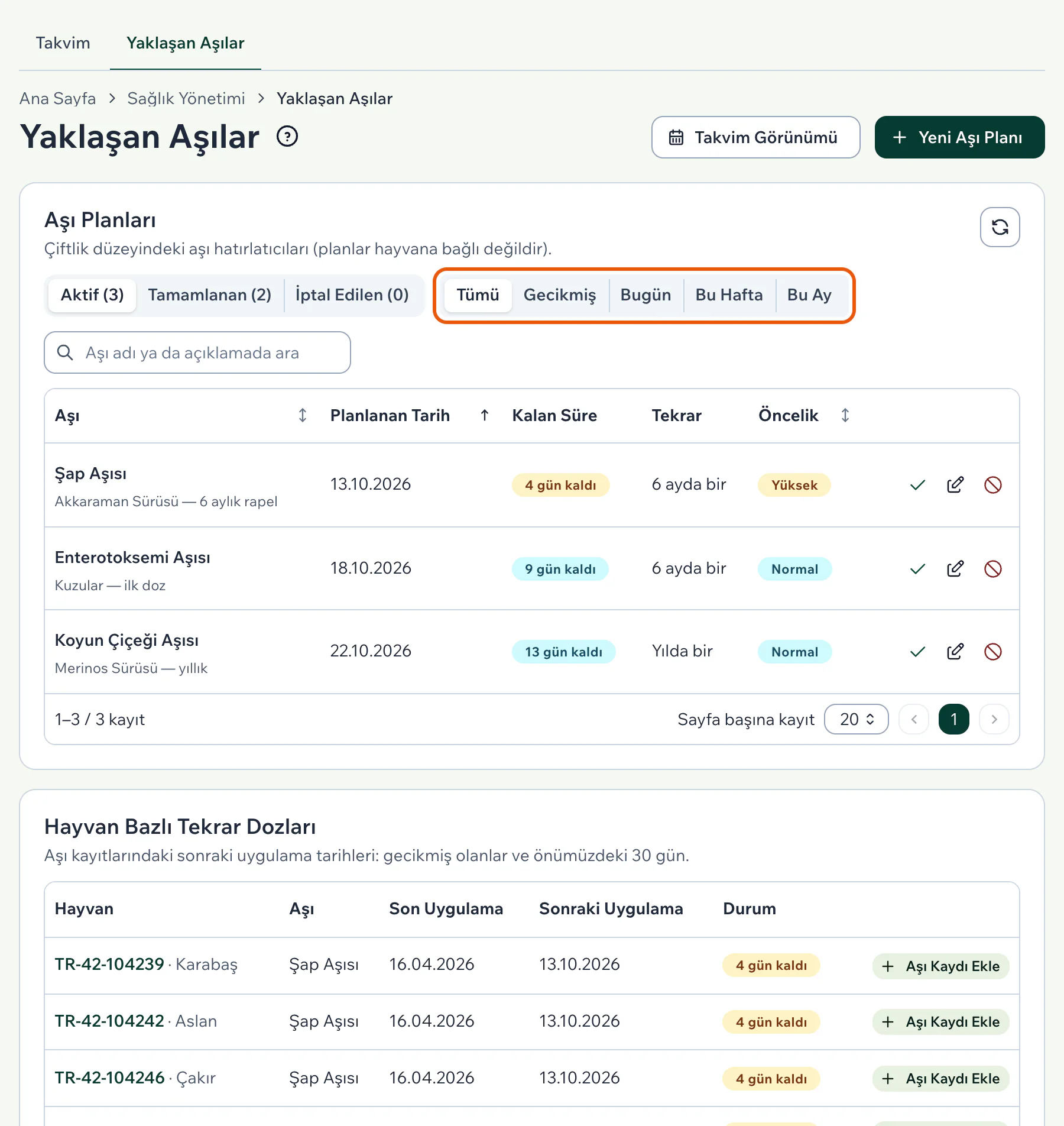Click the vaccine search input field

pyautogui.click(x=197, y=352)
